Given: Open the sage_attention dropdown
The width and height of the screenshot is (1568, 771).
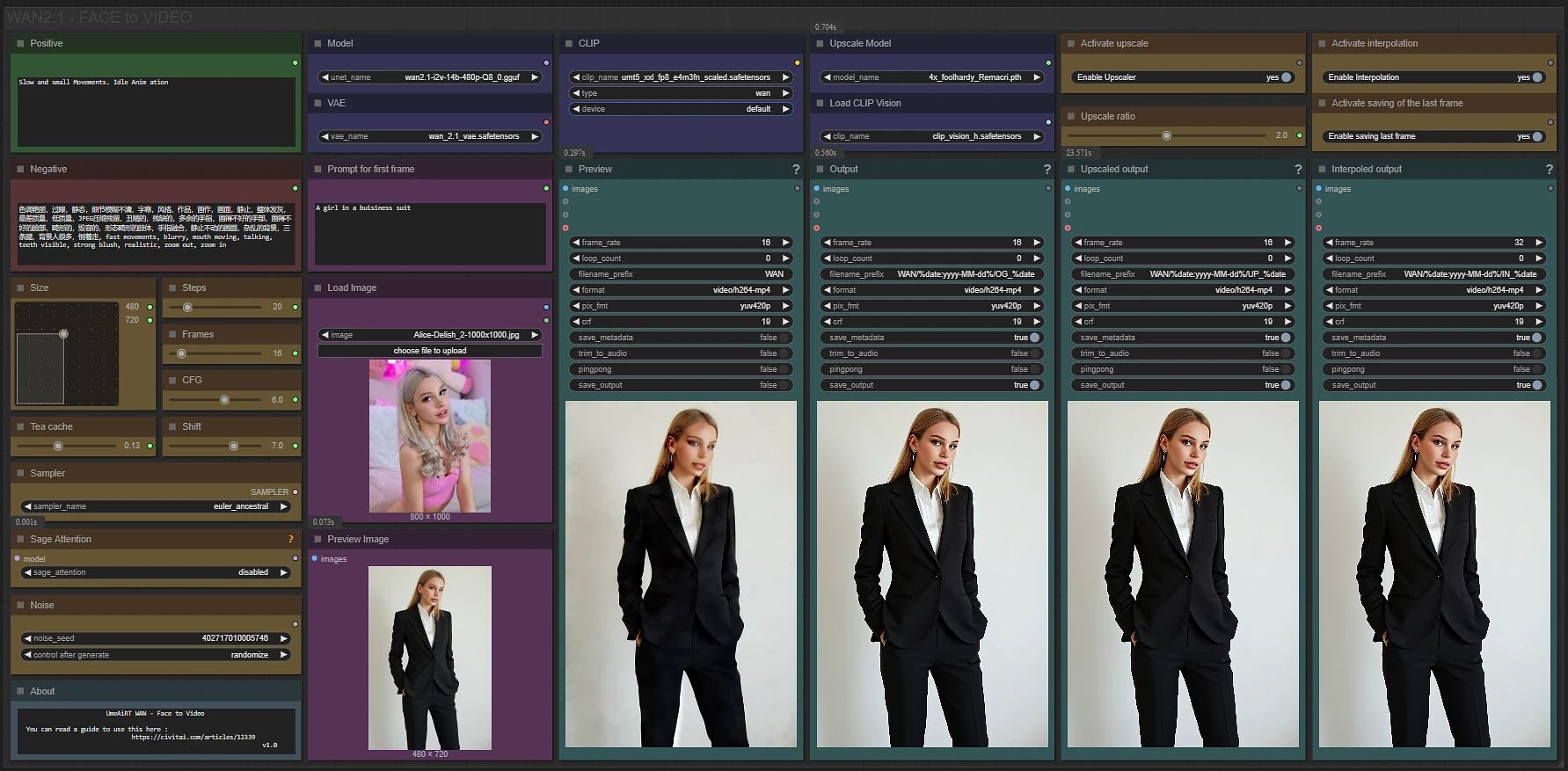Looking at the screenshot, I should [x=157, y=572].
